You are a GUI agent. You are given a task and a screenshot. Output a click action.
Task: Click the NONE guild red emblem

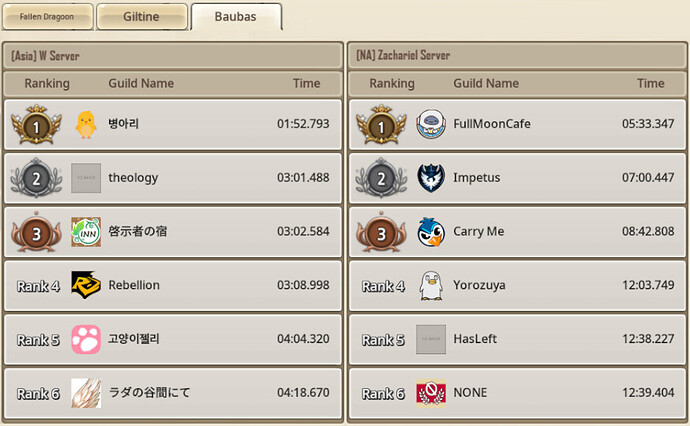coord(431,393)
